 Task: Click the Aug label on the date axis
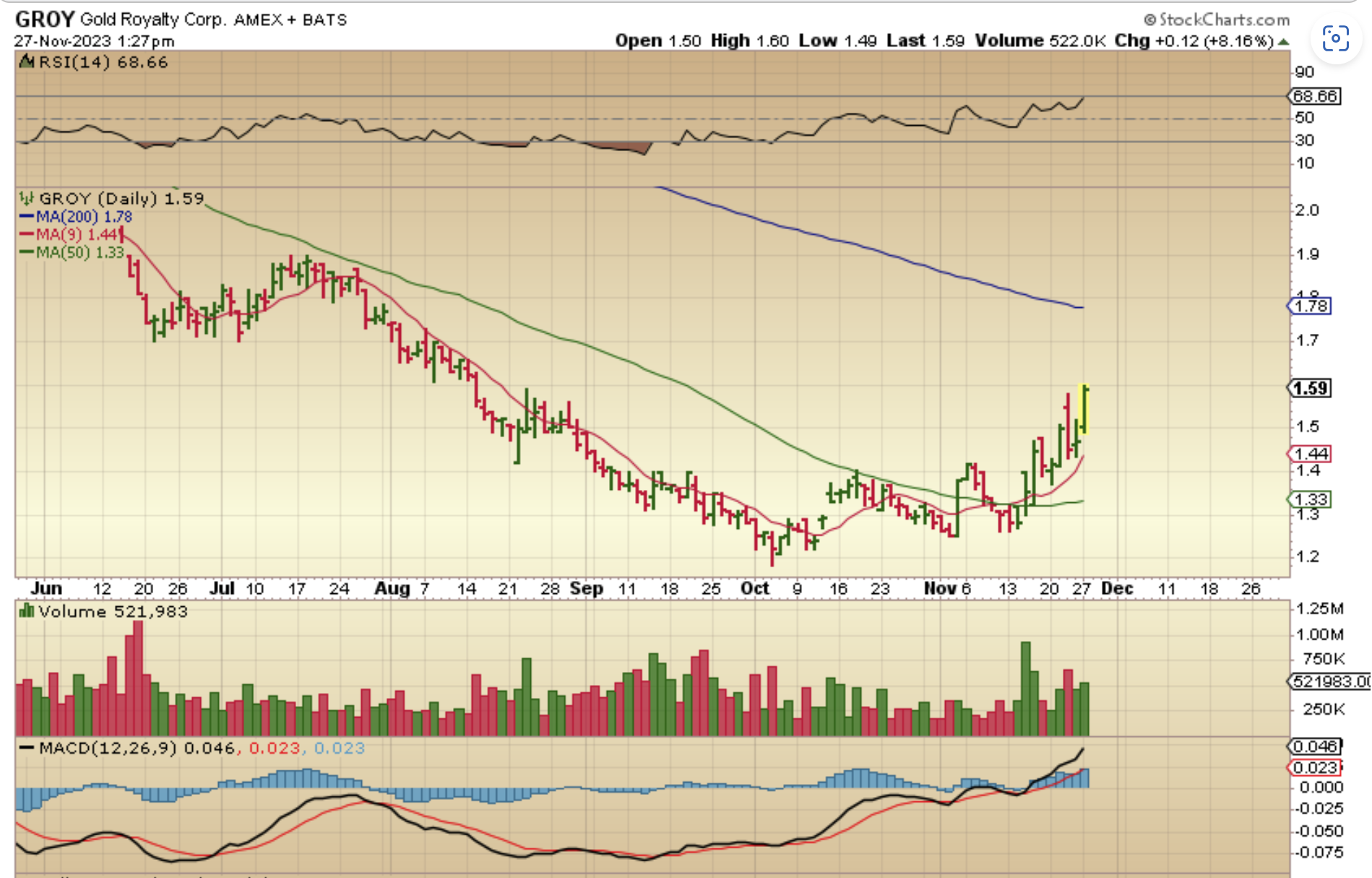(392, 588)
